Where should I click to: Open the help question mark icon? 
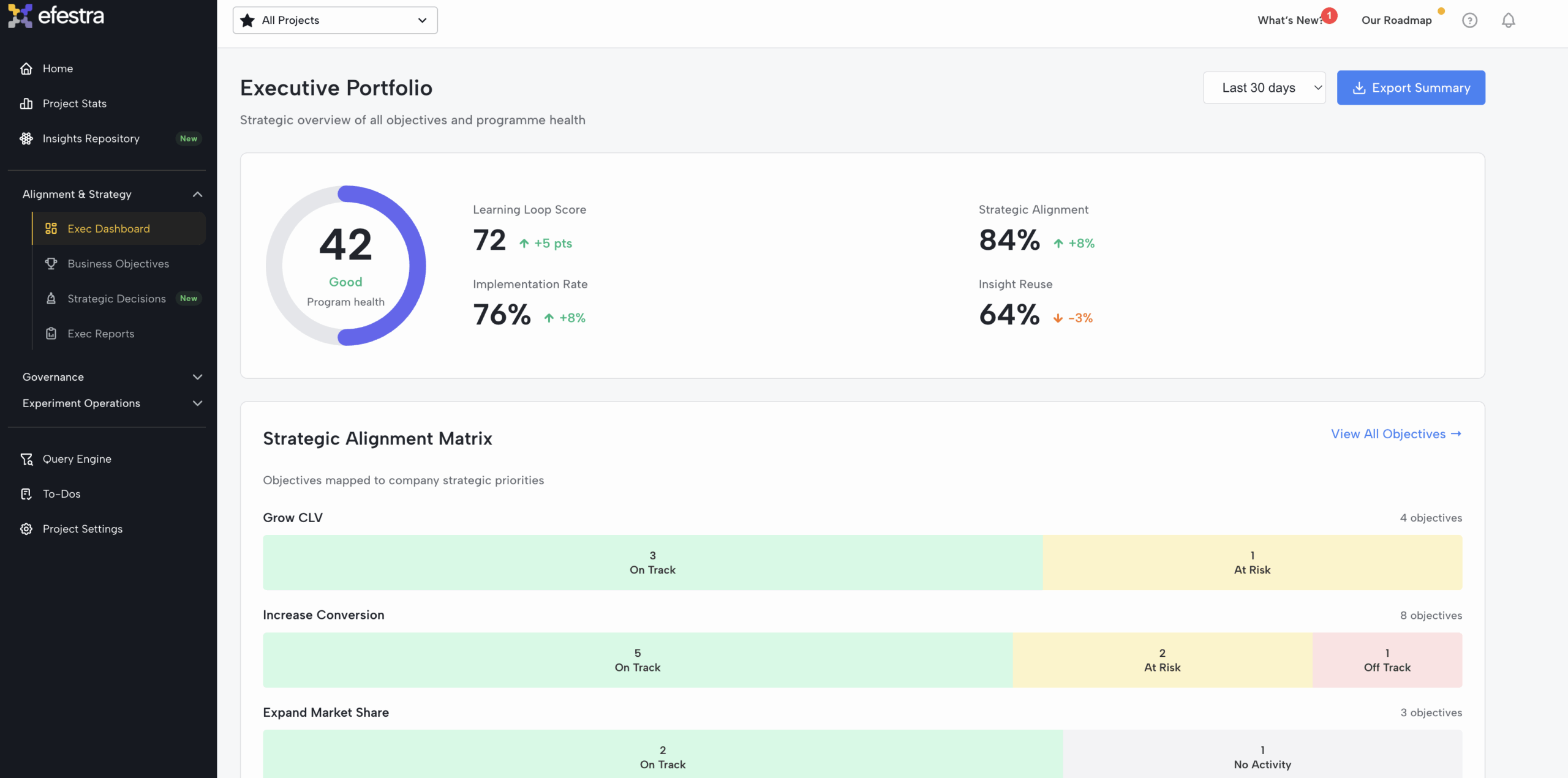coord(1469,20)
